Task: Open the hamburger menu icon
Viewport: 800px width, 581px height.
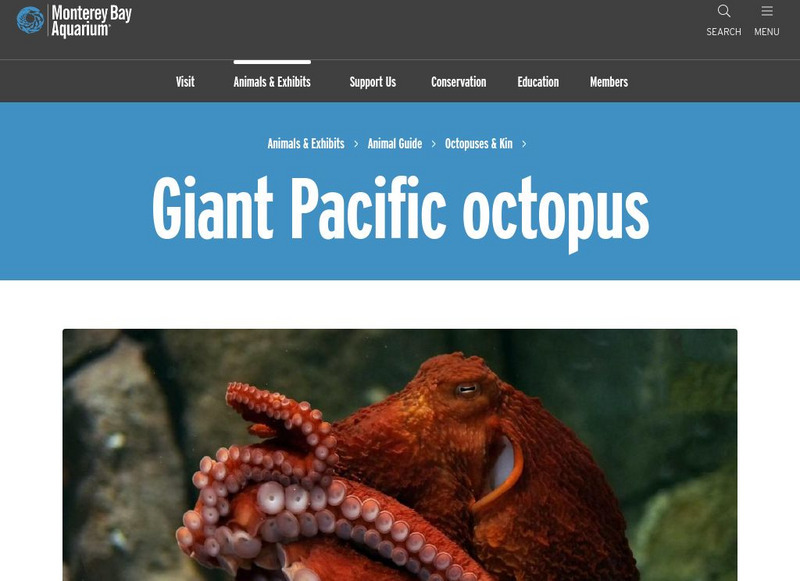Action: 767,11
